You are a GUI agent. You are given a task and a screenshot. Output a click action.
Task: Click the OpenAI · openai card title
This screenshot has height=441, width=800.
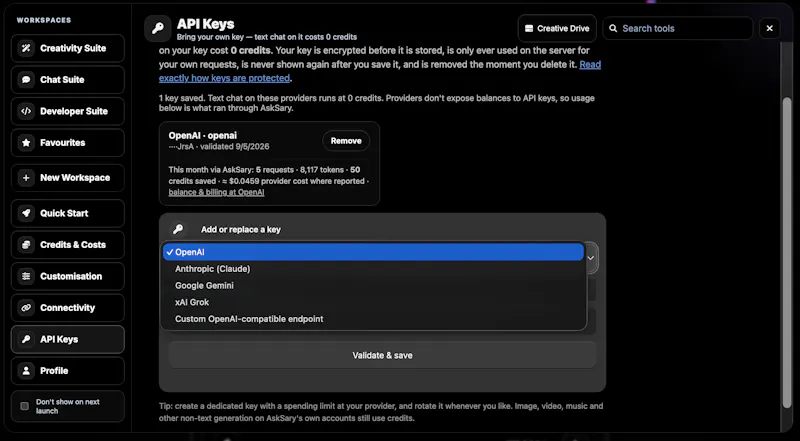(x=203, y=135)
